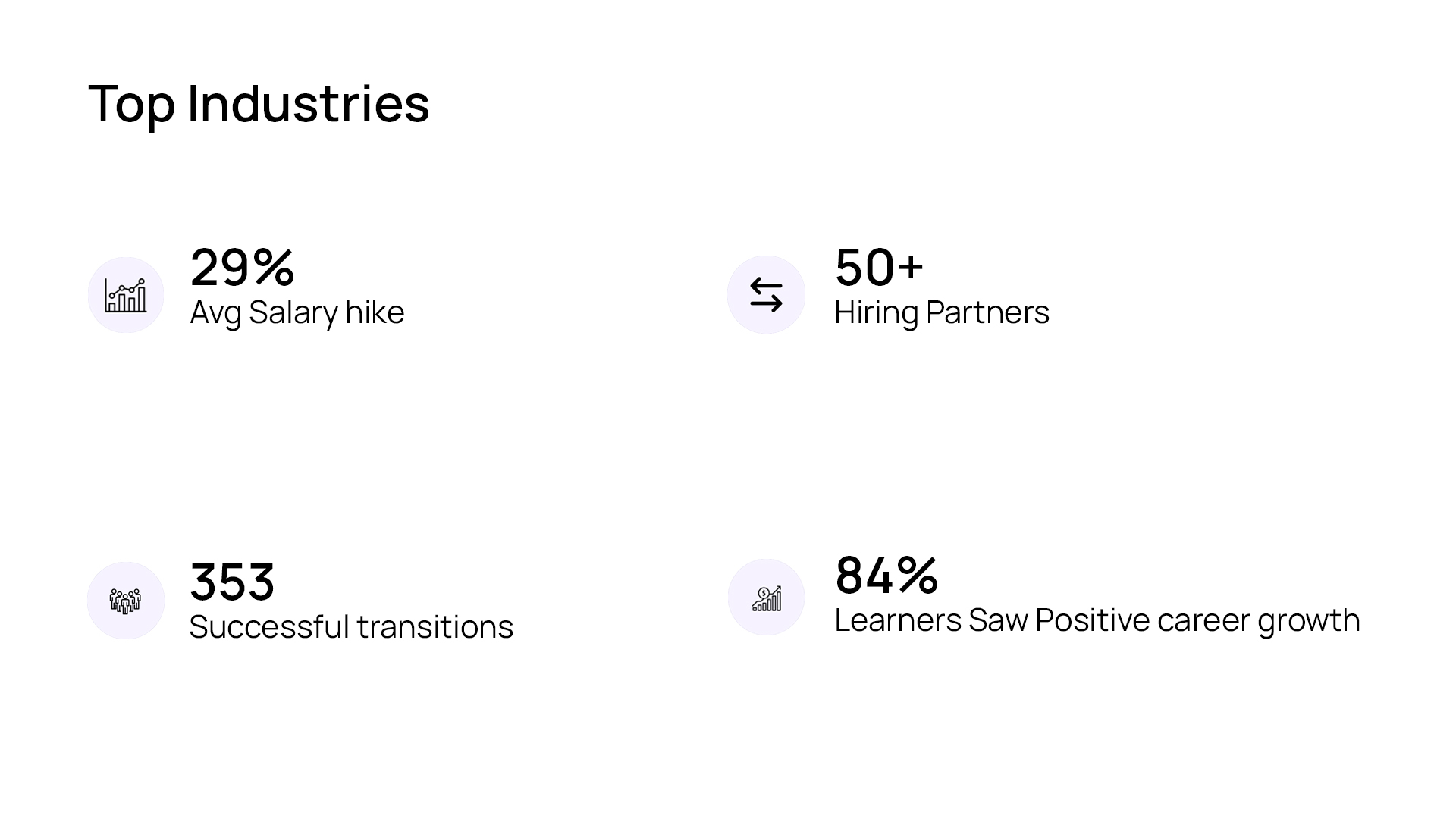Image resolution: width=1456 pixels, height=819 pixels.
Task: Click 'Learners Saw Positive career growth' text
Action: [1097, 620]
